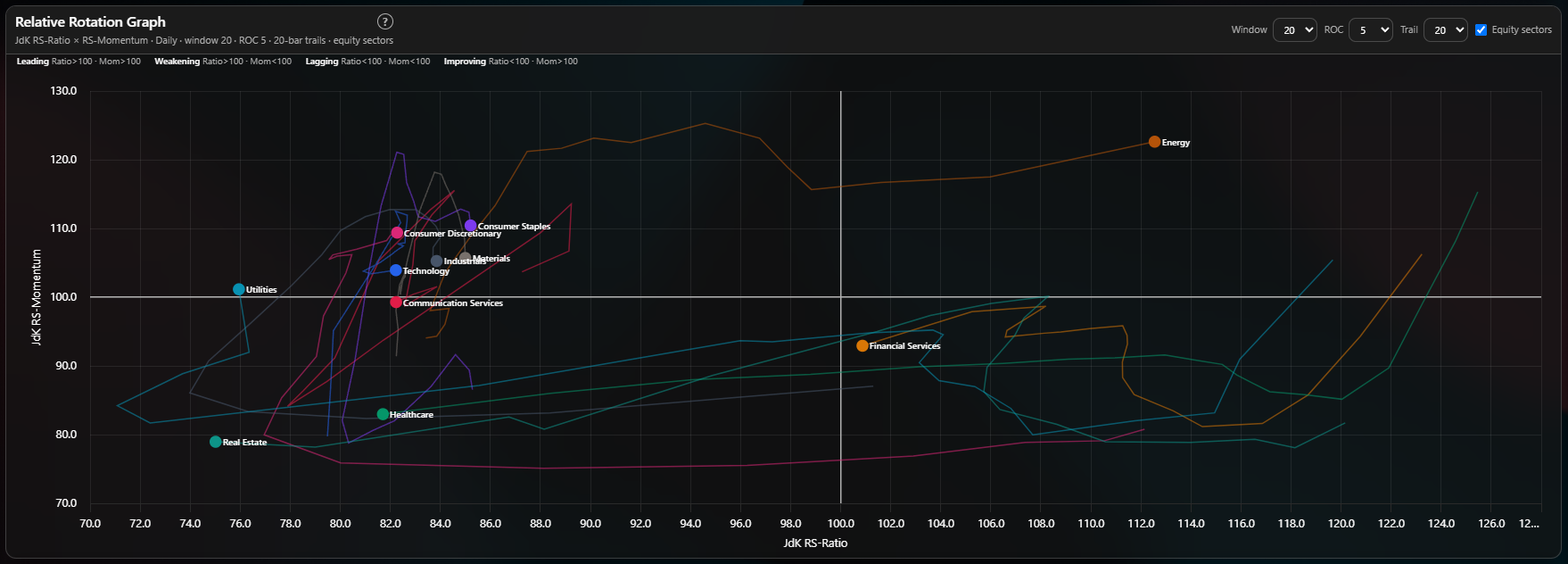Click the Utilities sector dot
The height and width of the screenshot is (564, 1568).
(x=238, y=289)
